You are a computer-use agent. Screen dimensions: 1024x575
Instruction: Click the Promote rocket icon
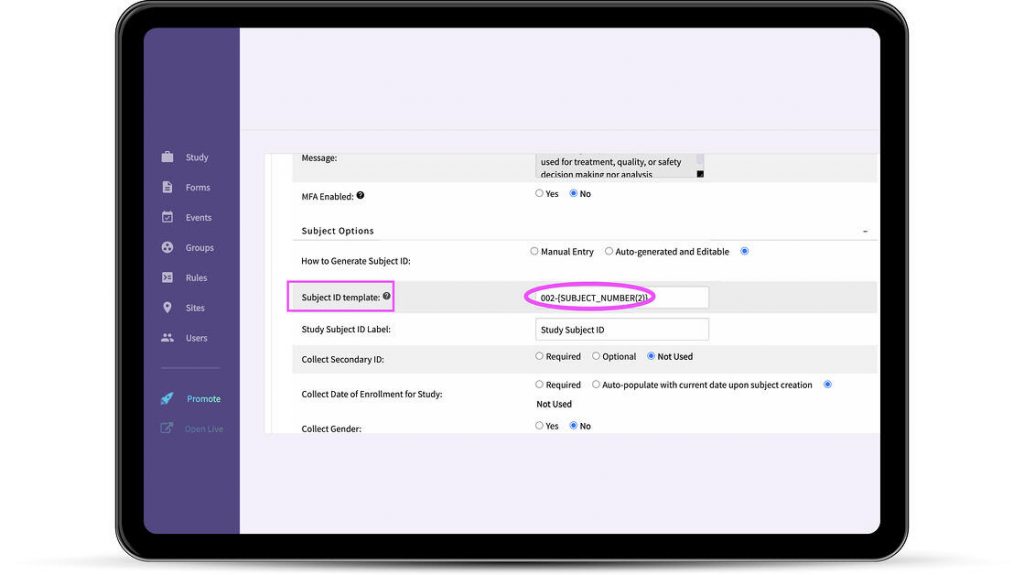tap(167, 398)
